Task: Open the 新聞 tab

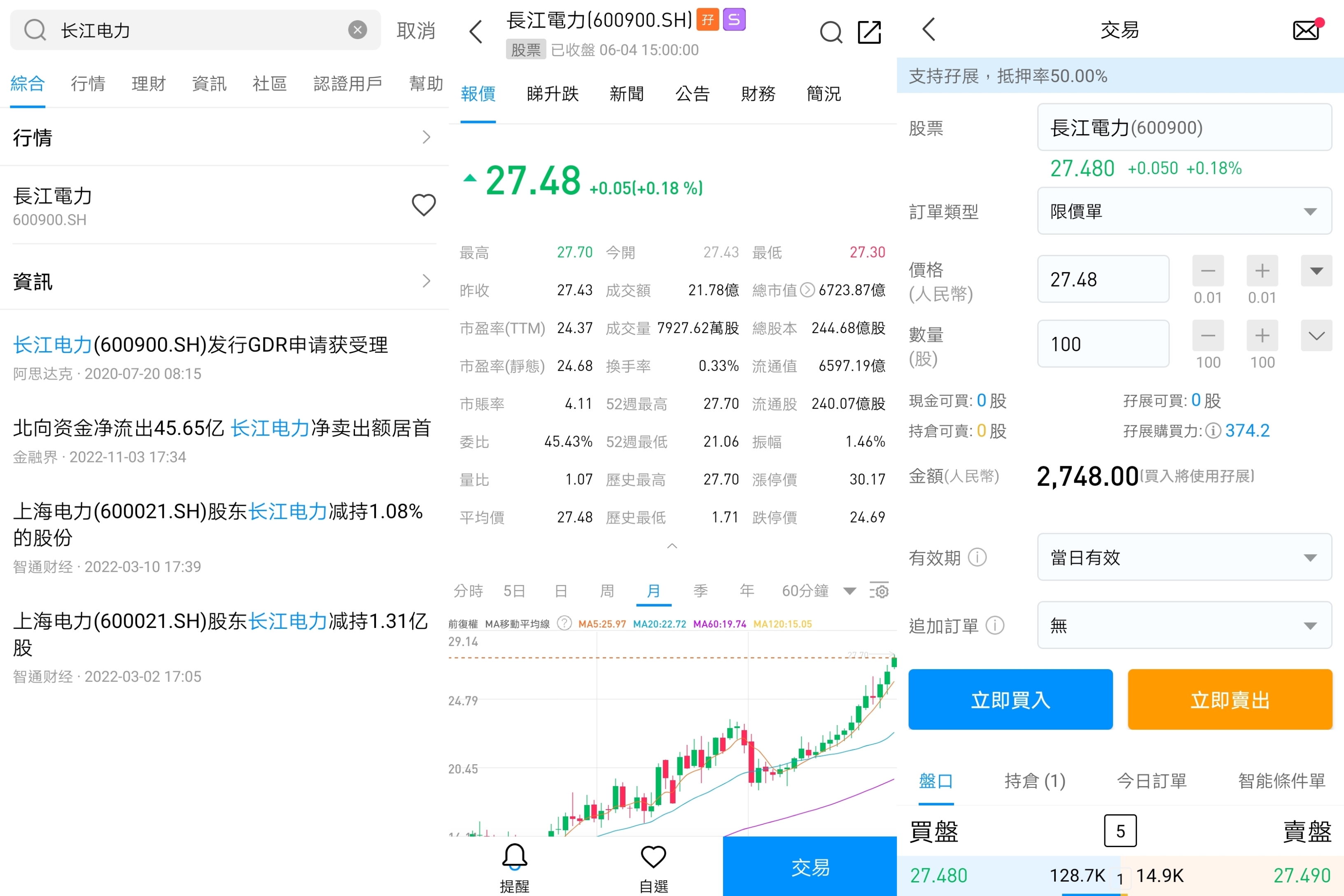Action: click(627, 93)
